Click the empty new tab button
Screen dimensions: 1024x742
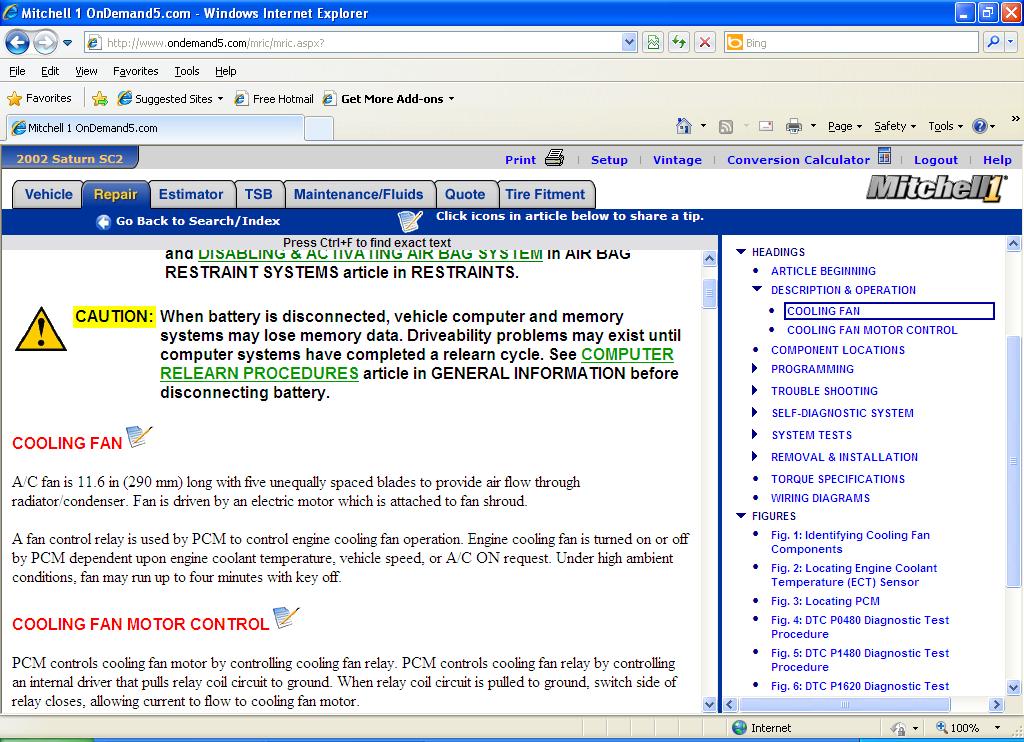click(x=319, y=128)
